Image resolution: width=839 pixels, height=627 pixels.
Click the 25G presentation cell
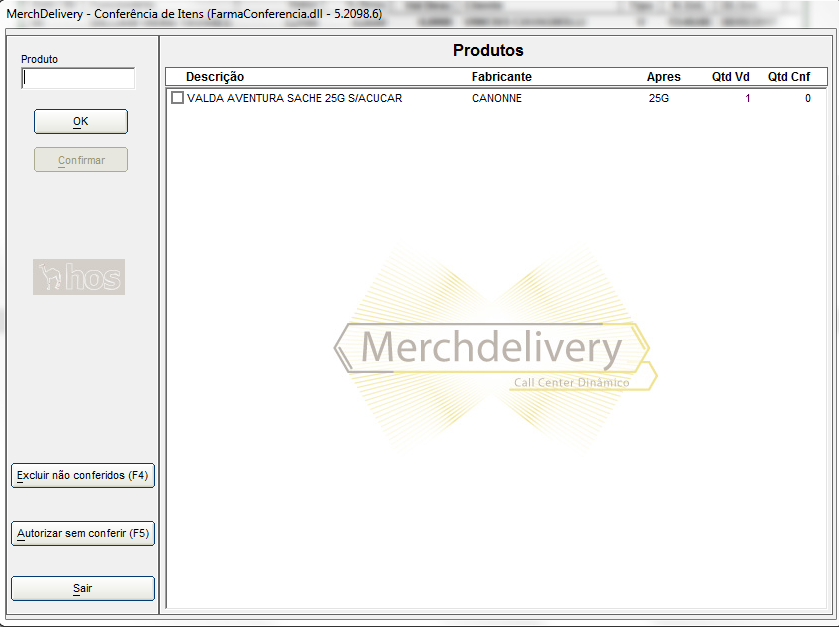[x=659, y=98]
